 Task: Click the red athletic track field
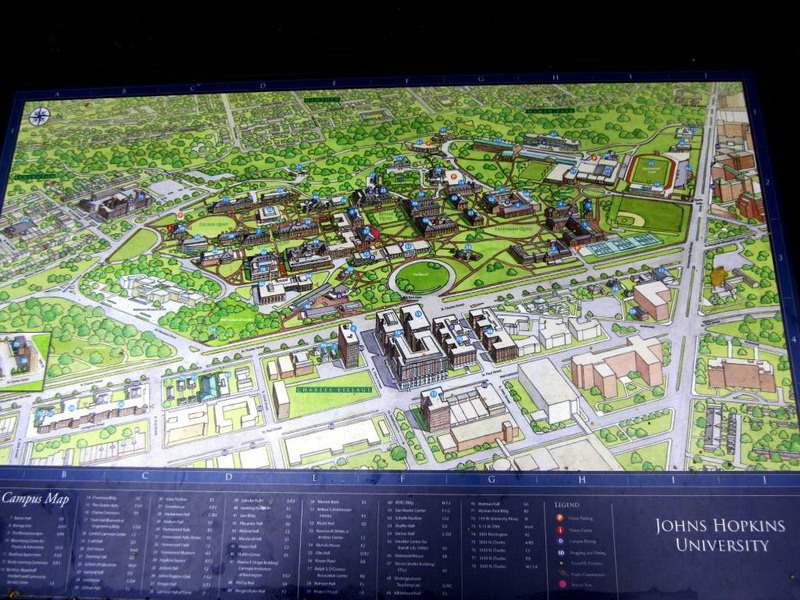[x=651, y=170]
